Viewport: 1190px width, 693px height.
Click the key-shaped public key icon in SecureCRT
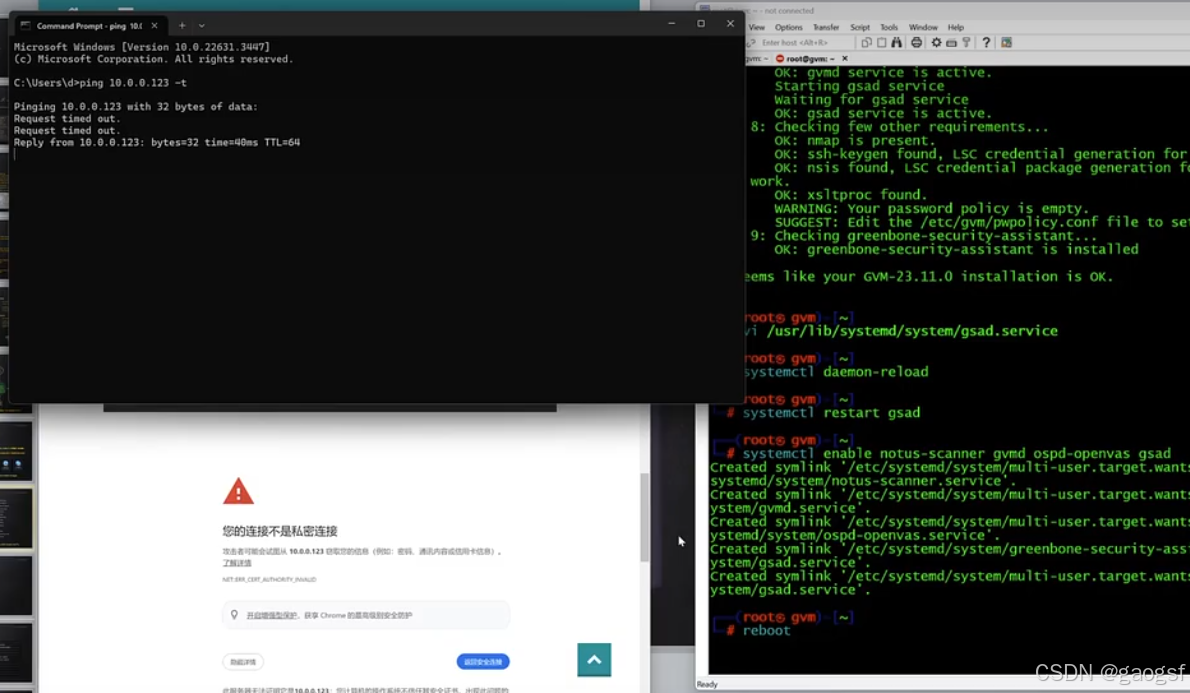click(x=966, y=43)
